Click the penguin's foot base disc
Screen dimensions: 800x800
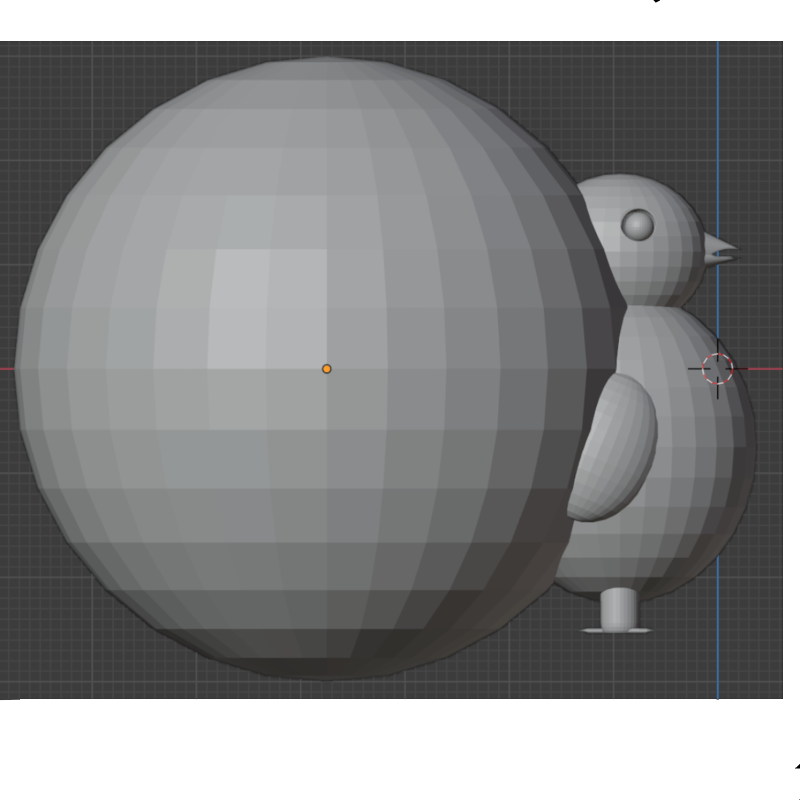click(617, 630)
